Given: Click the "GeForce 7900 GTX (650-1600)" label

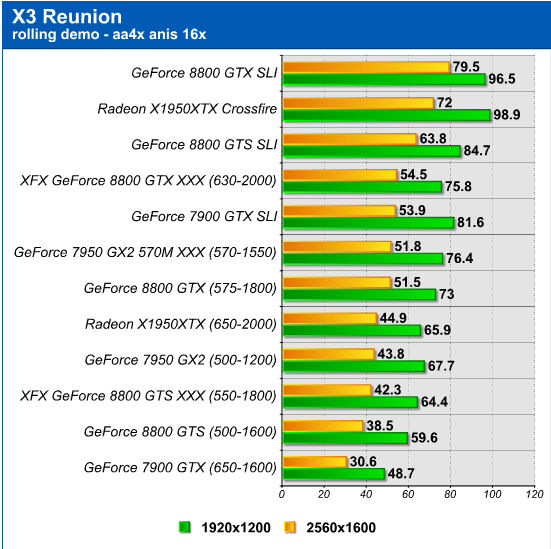Looking at the screenshot, I should click(180, 467).
